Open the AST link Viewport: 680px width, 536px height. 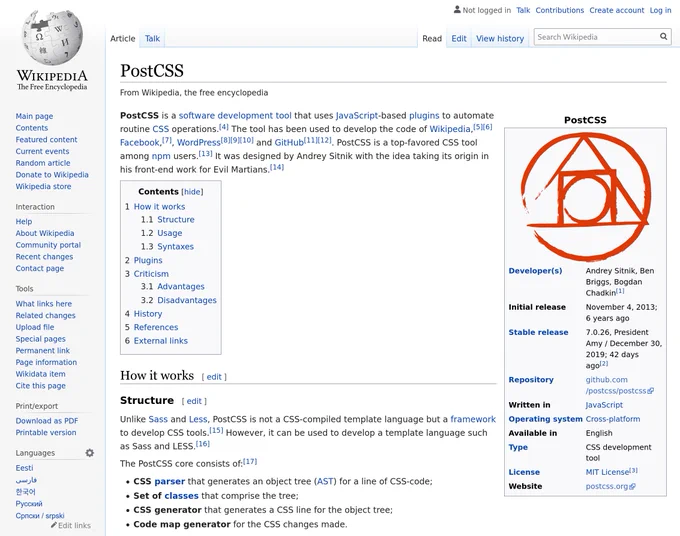(325, 482)
